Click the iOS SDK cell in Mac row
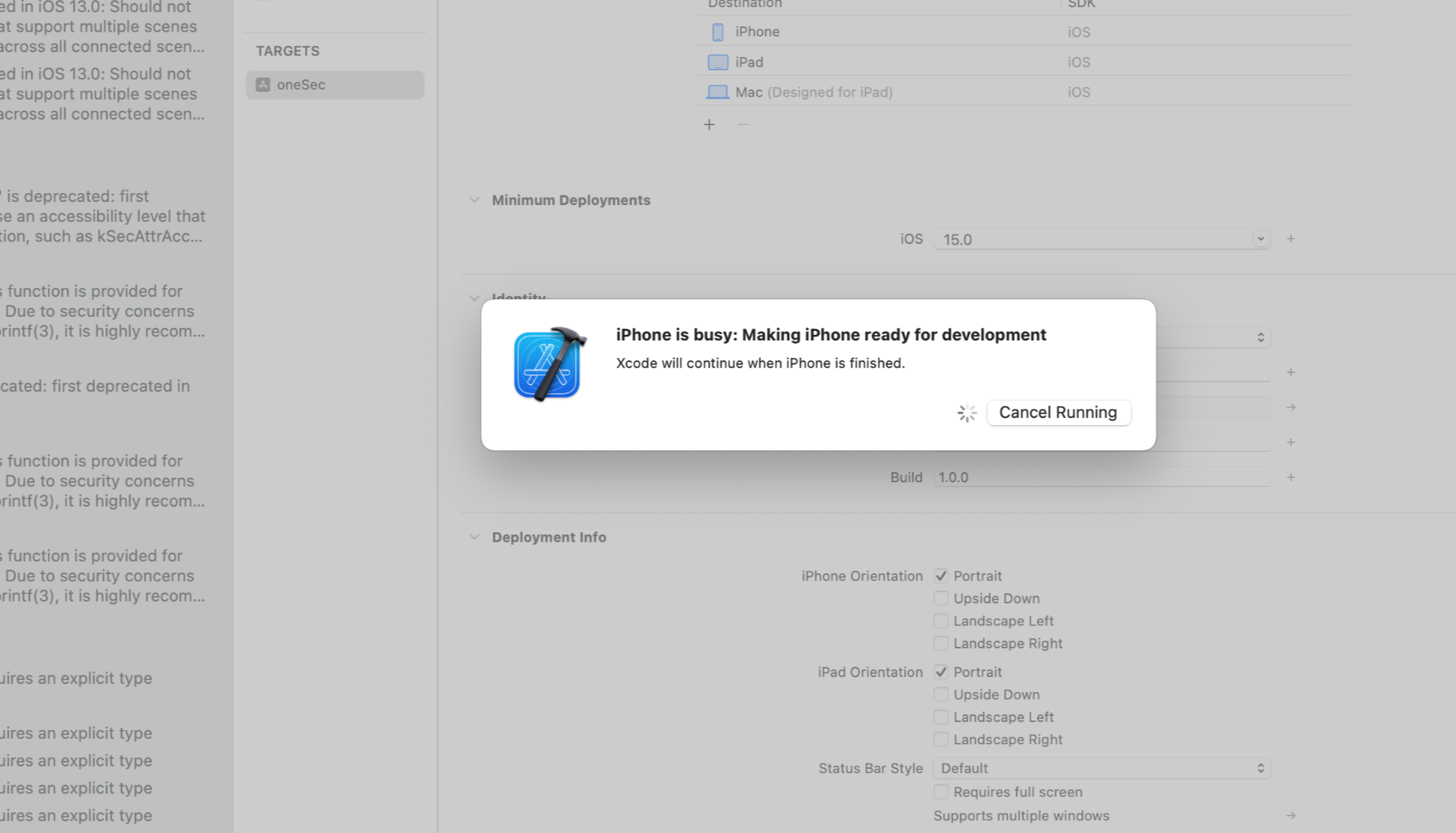This screenshot has width=1456, height=833. [1078, 92]
